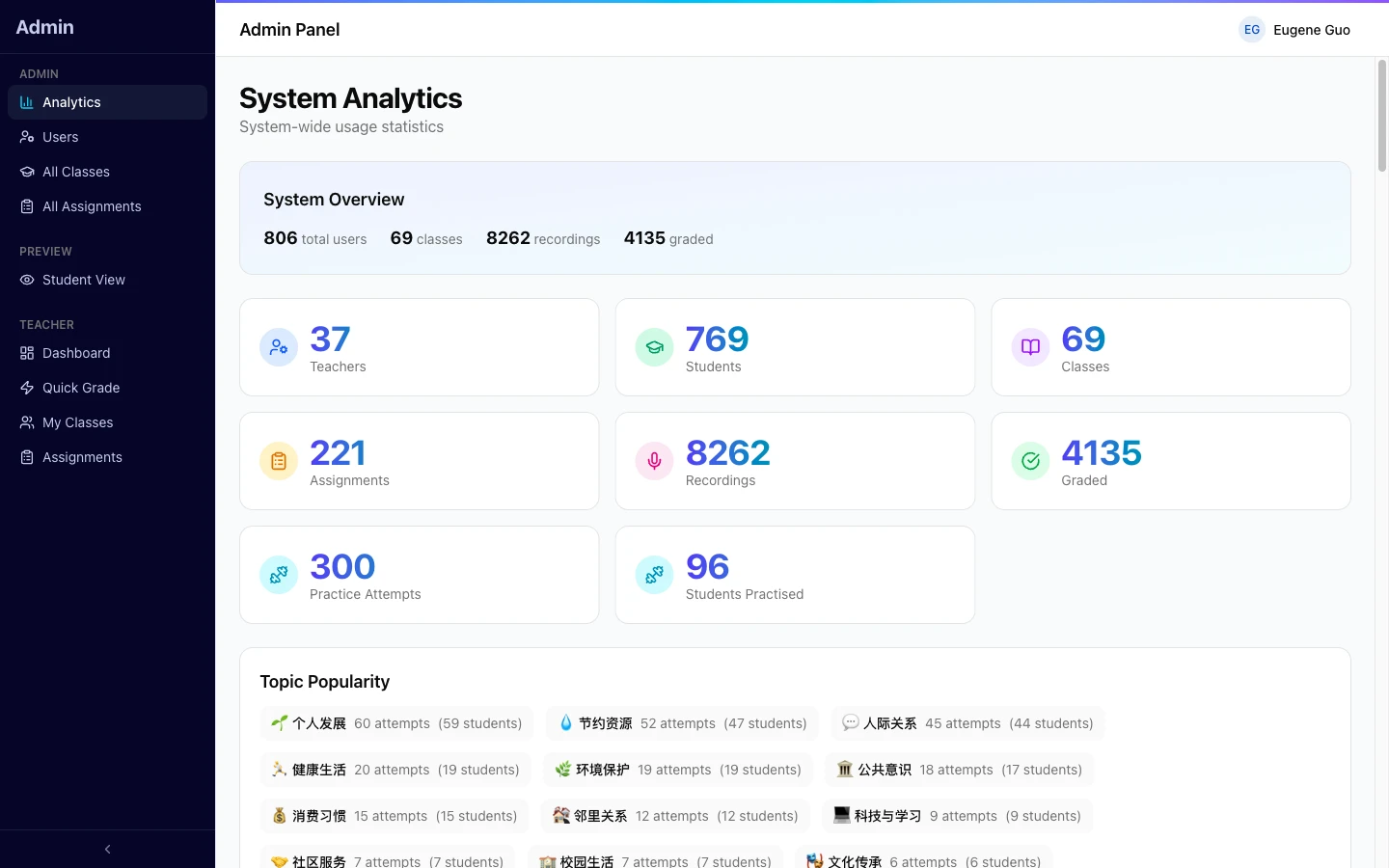Select the 4135 Graded card number
This screenshot has height=868, width=1389.
[x=1102, y=452]
